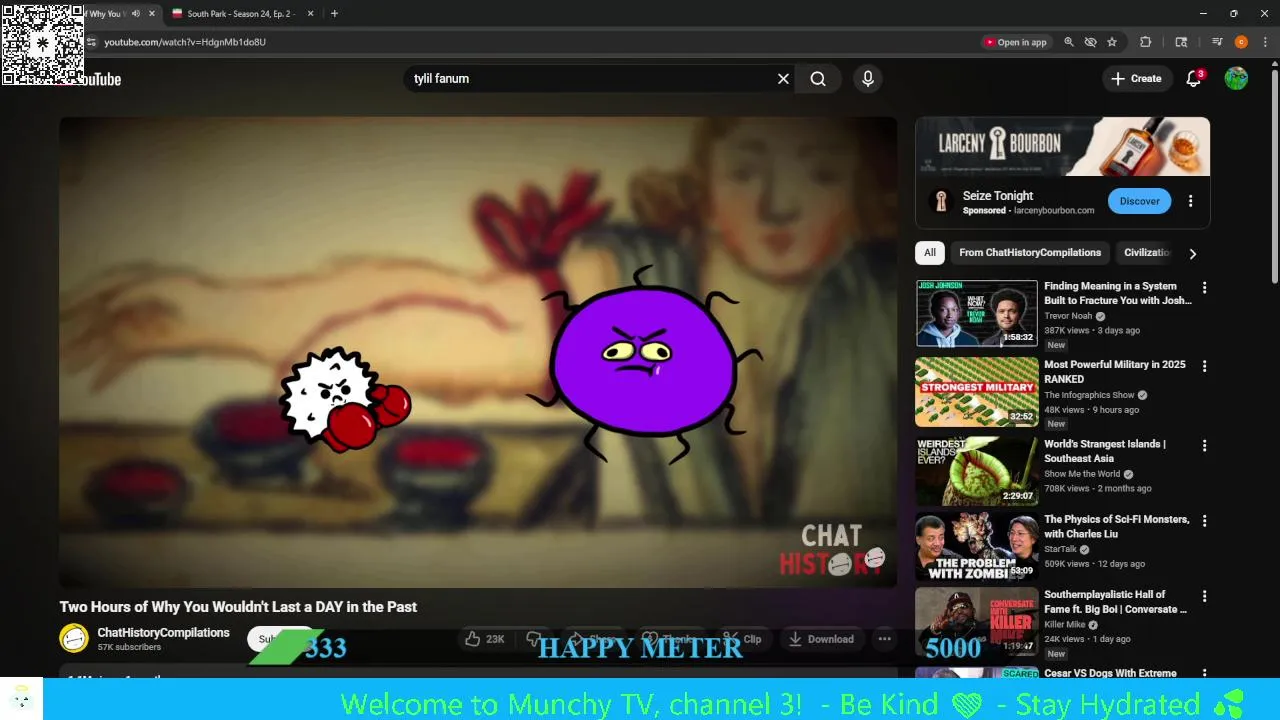Open ChatHistoryCompilations channel name

pyautogui.click(x=163, y=633)
